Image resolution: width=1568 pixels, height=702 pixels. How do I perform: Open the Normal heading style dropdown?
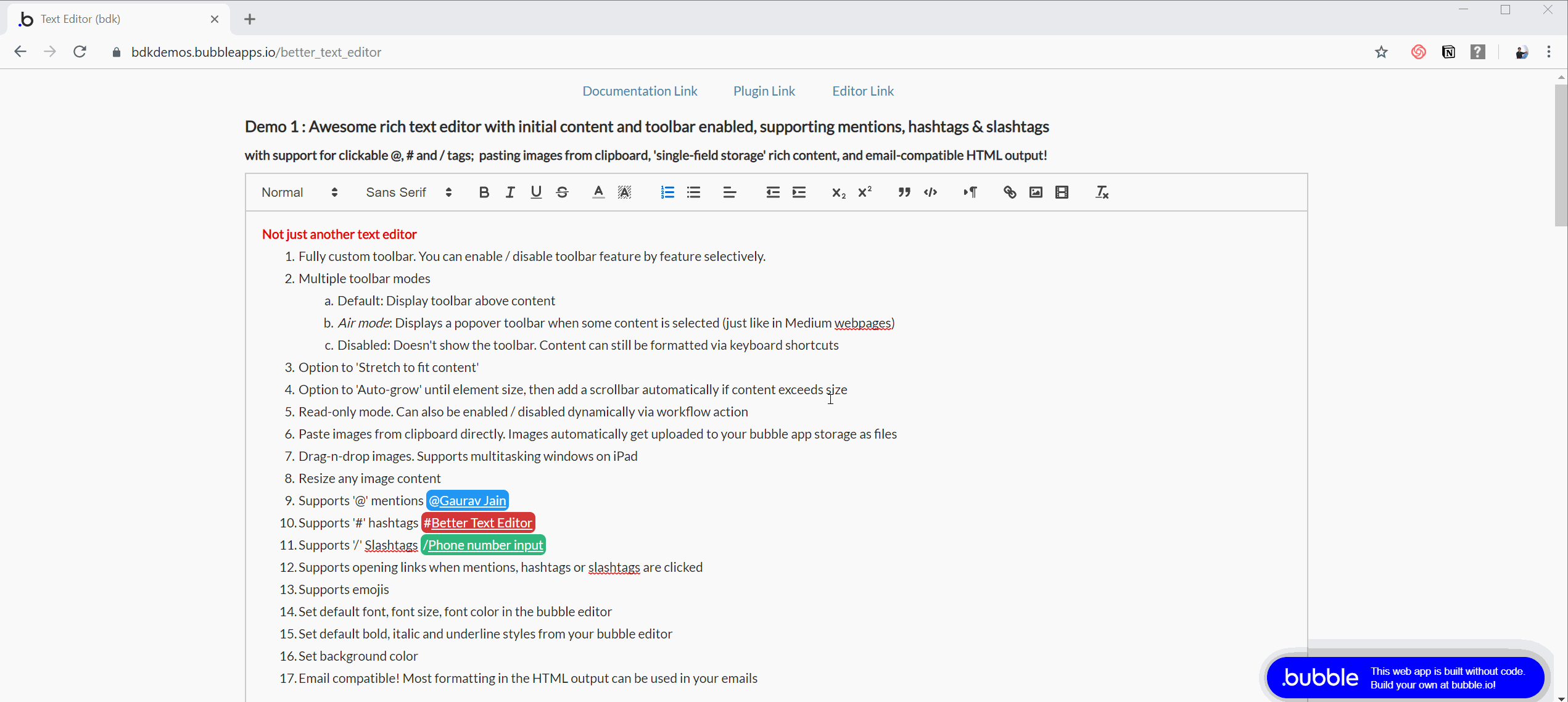(x=299, y=192)
